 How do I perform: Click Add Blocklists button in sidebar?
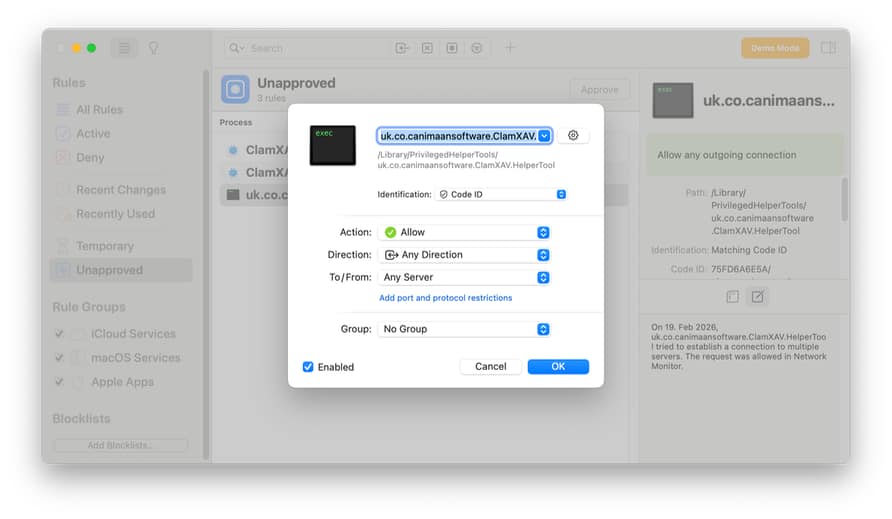point(121,445)
